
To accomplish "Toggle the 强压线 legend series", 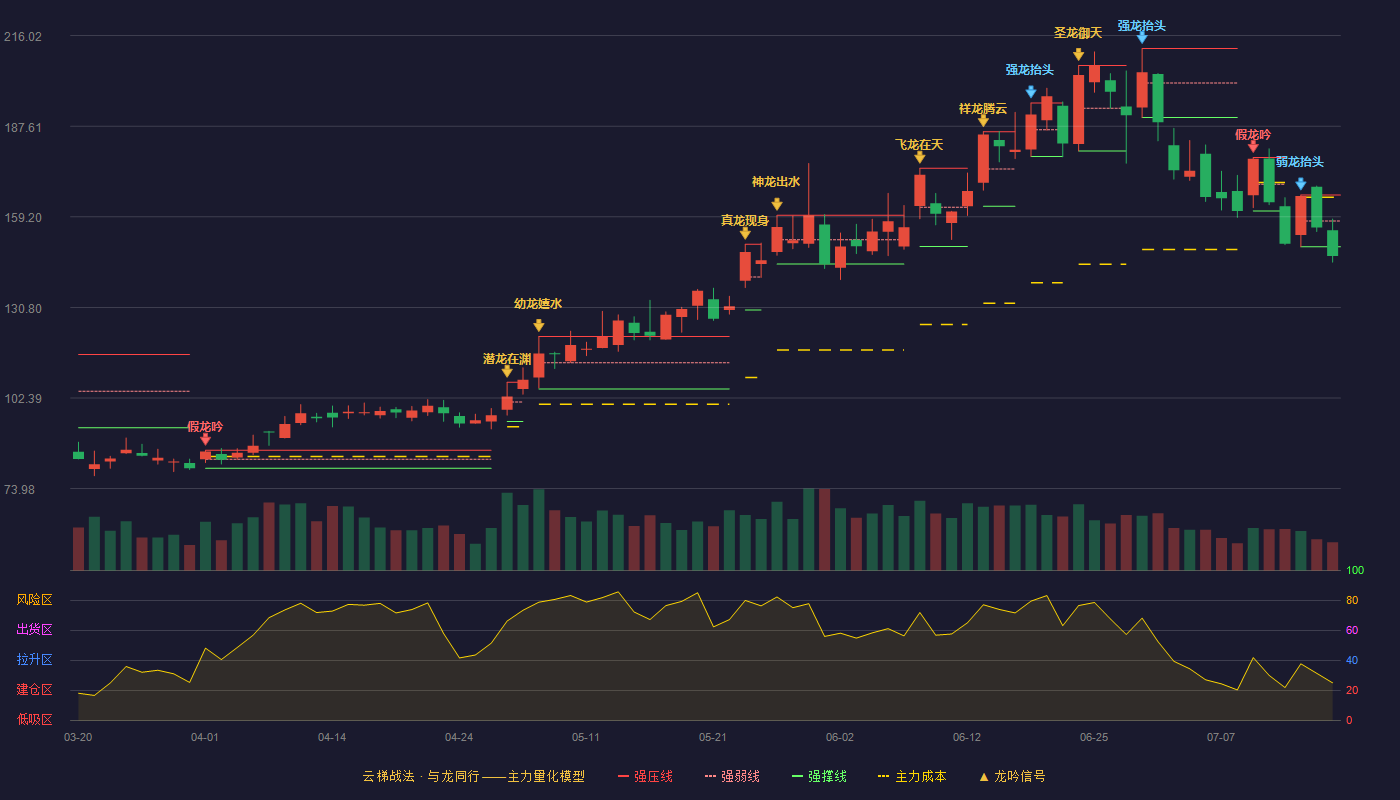I will point(645,776).
